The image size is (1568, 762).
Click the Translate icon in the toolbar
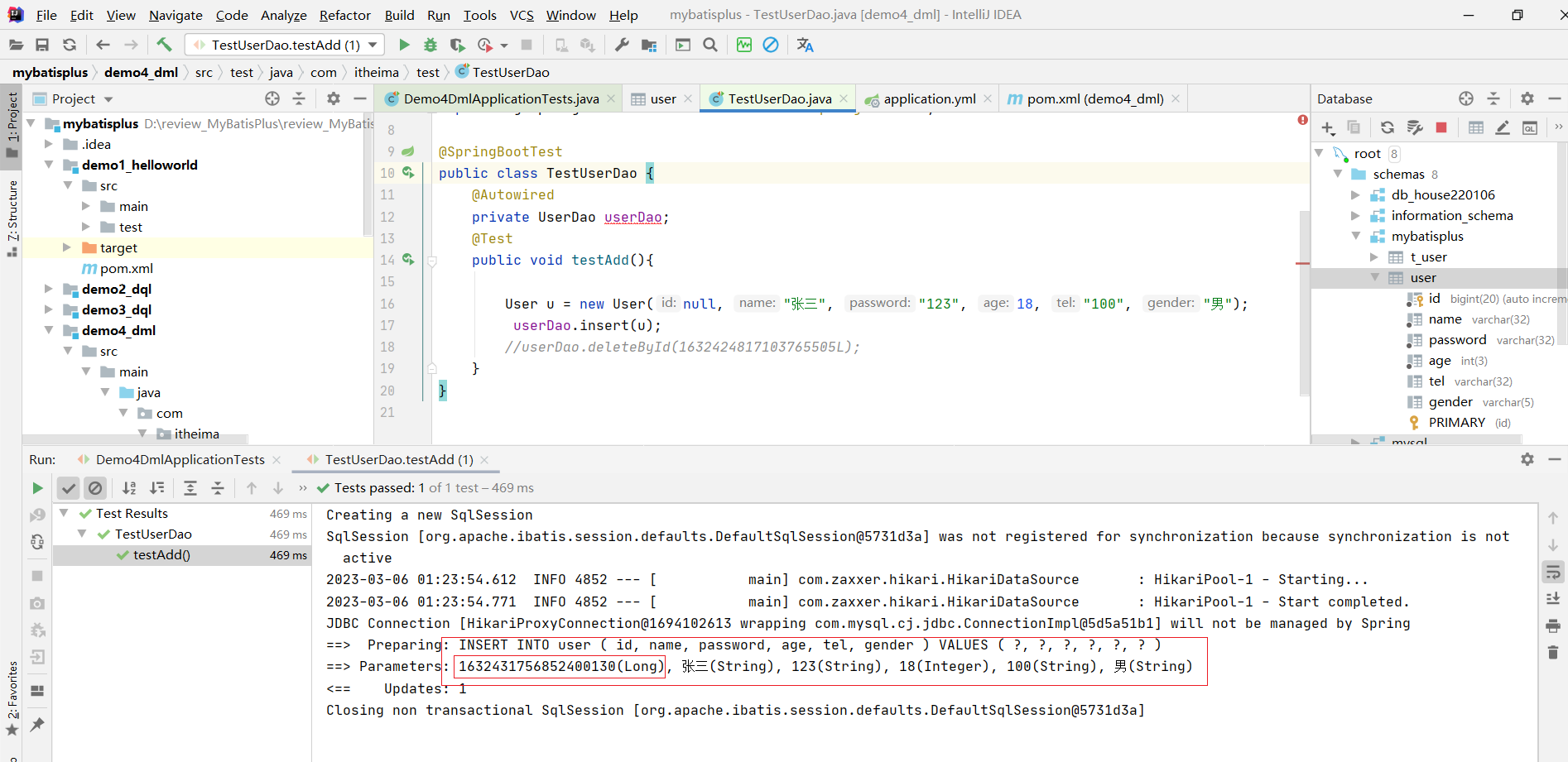(805, 45)
